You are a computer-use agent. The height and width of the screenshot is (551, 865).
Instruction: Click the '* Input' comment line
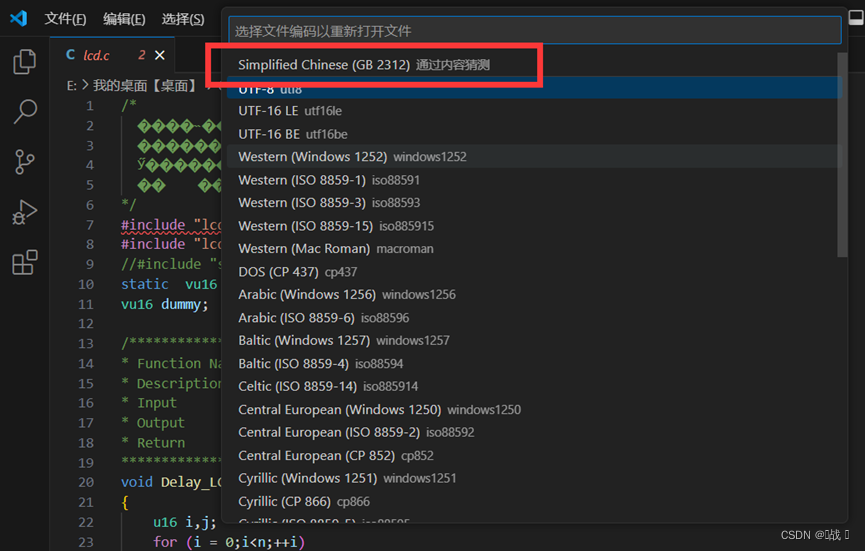tap(149, 403)
